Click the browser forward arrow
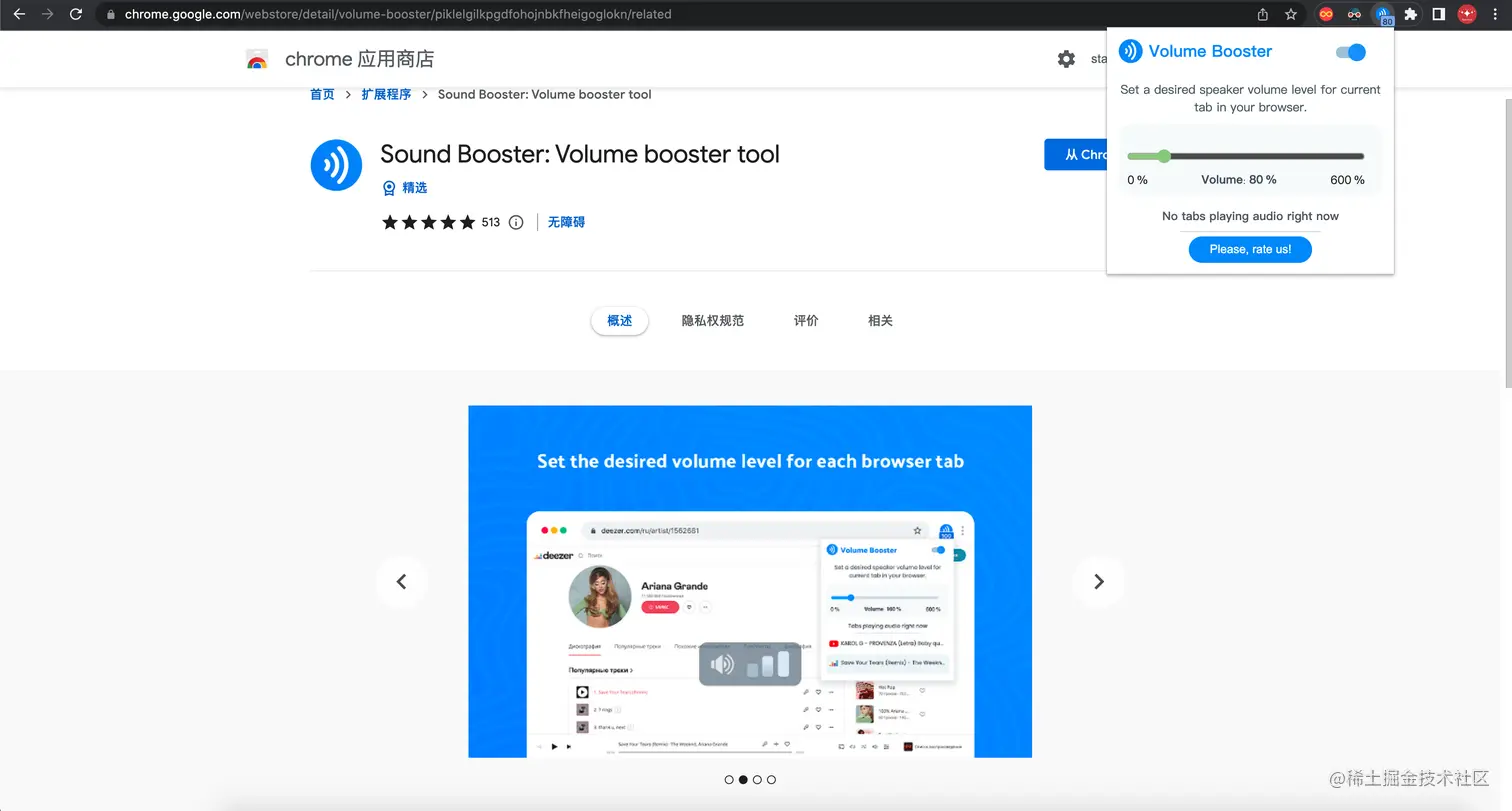The width and height of the screenshot is (1512, 811). tap(48, 15)
